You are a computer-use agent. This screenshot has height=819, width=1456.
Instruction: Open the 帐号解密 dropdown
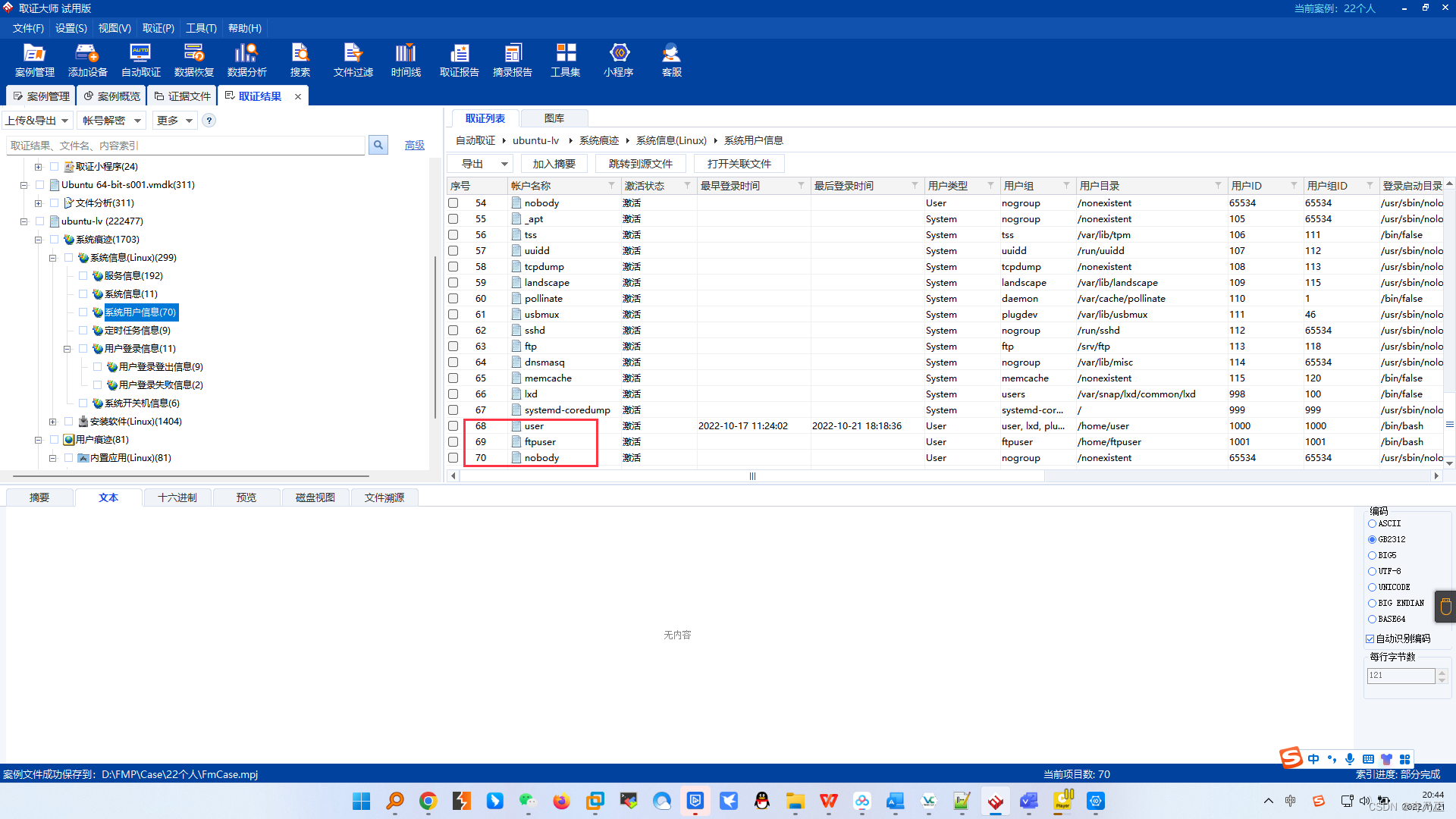tap(111, 121)
